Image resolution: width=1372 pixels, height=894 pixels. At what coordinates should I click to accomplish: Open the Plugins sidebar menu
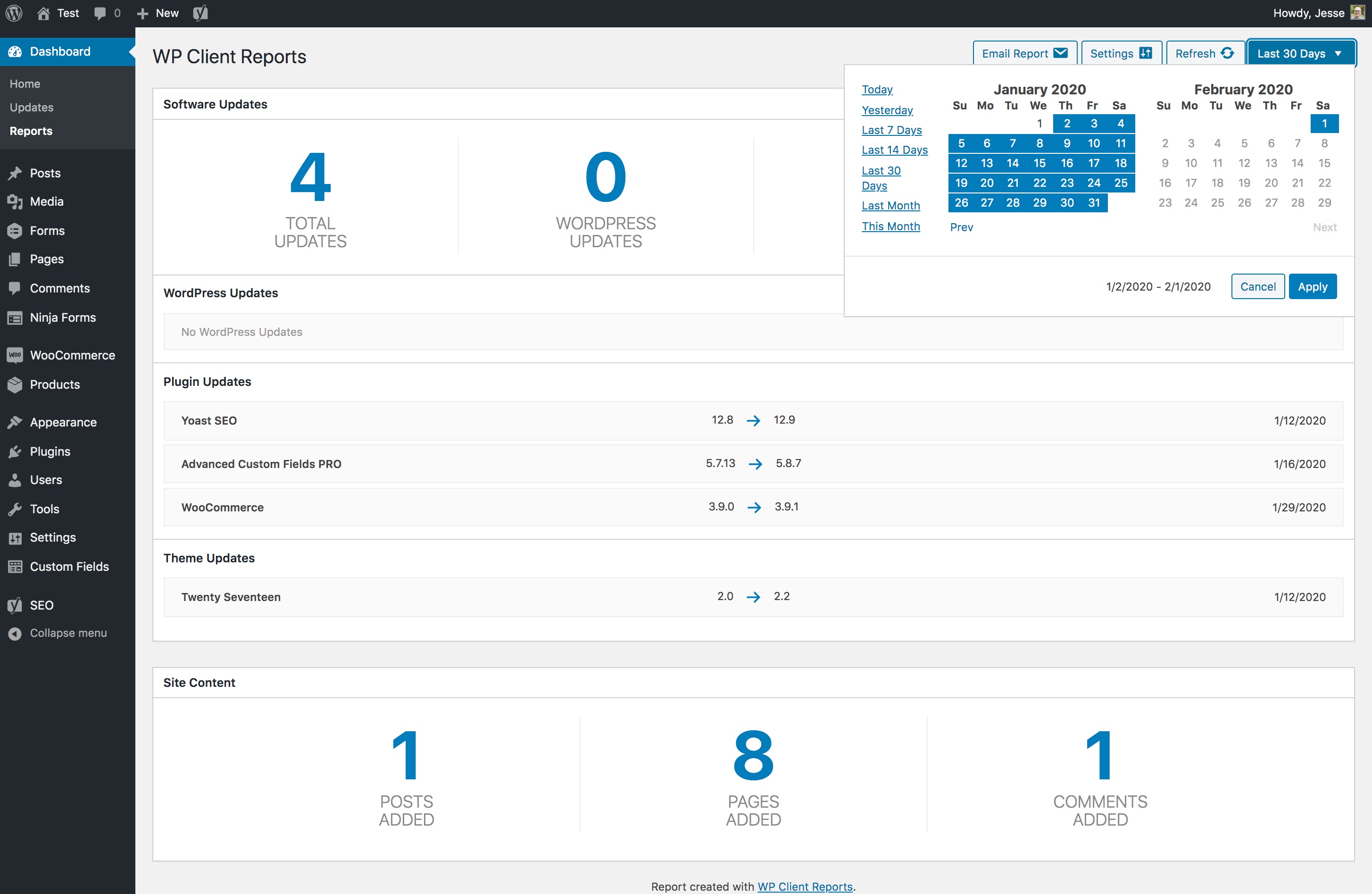coord(50,451)
